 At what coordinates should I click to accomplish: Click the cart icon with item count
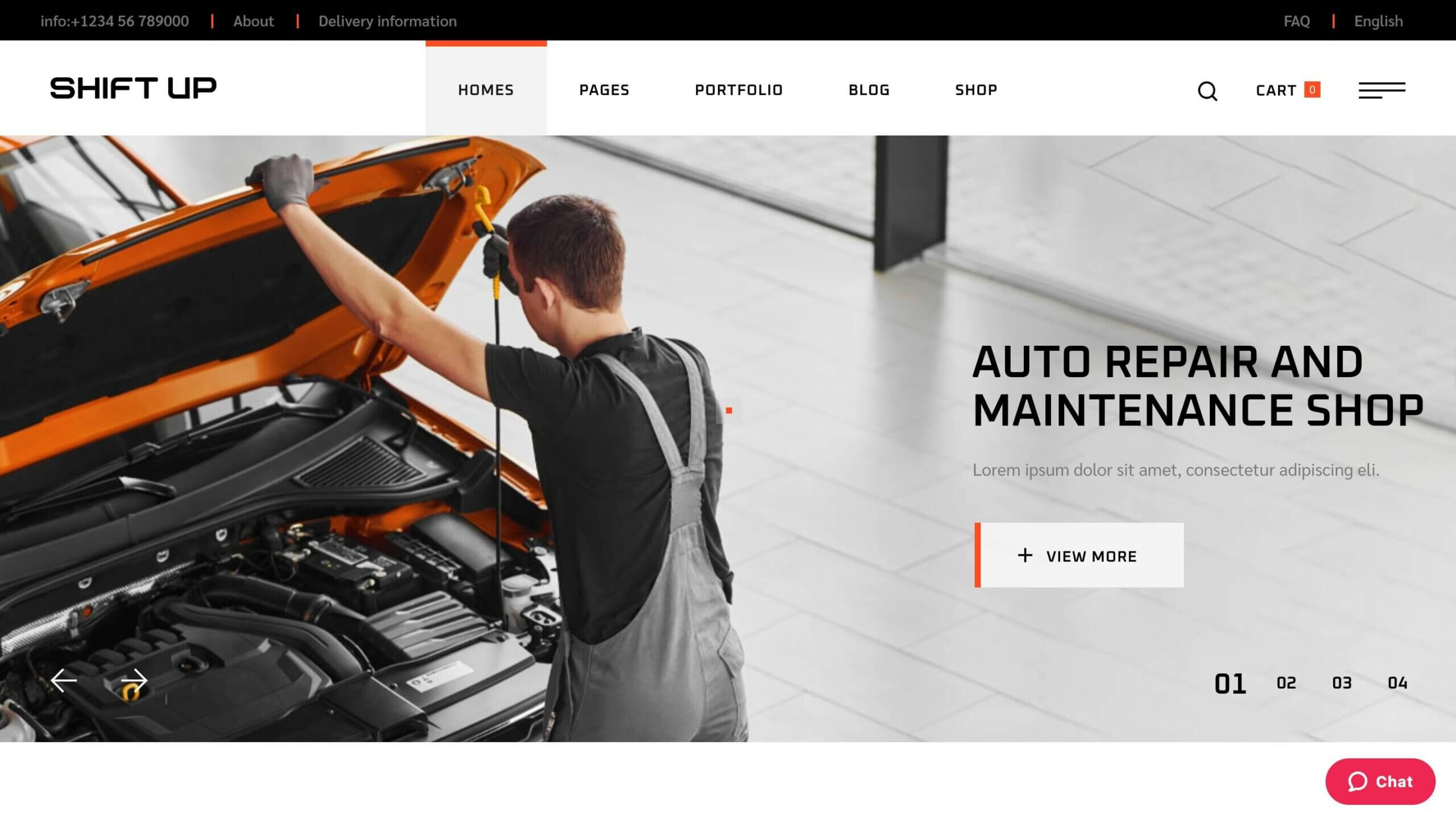coord(1287,90)
